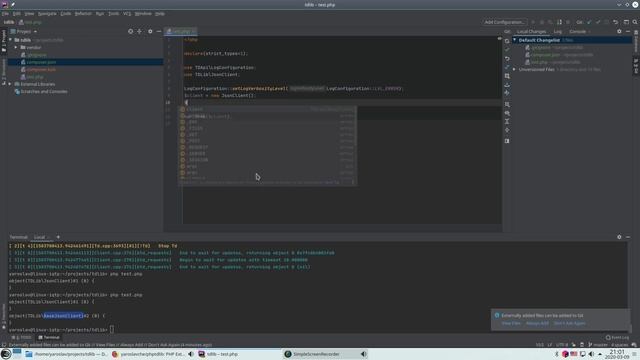Expand Unversioned Files group
Viewport: 640px width, 360px height.
[x=515, y=69]
